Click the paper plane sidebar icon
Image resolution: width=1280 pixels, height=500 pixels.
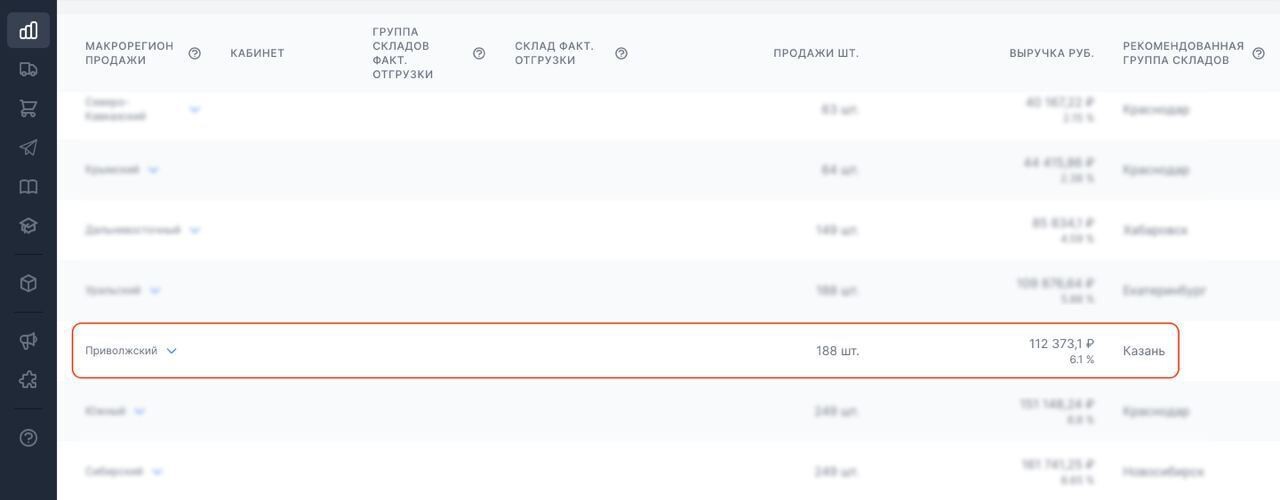pos(28,148)
